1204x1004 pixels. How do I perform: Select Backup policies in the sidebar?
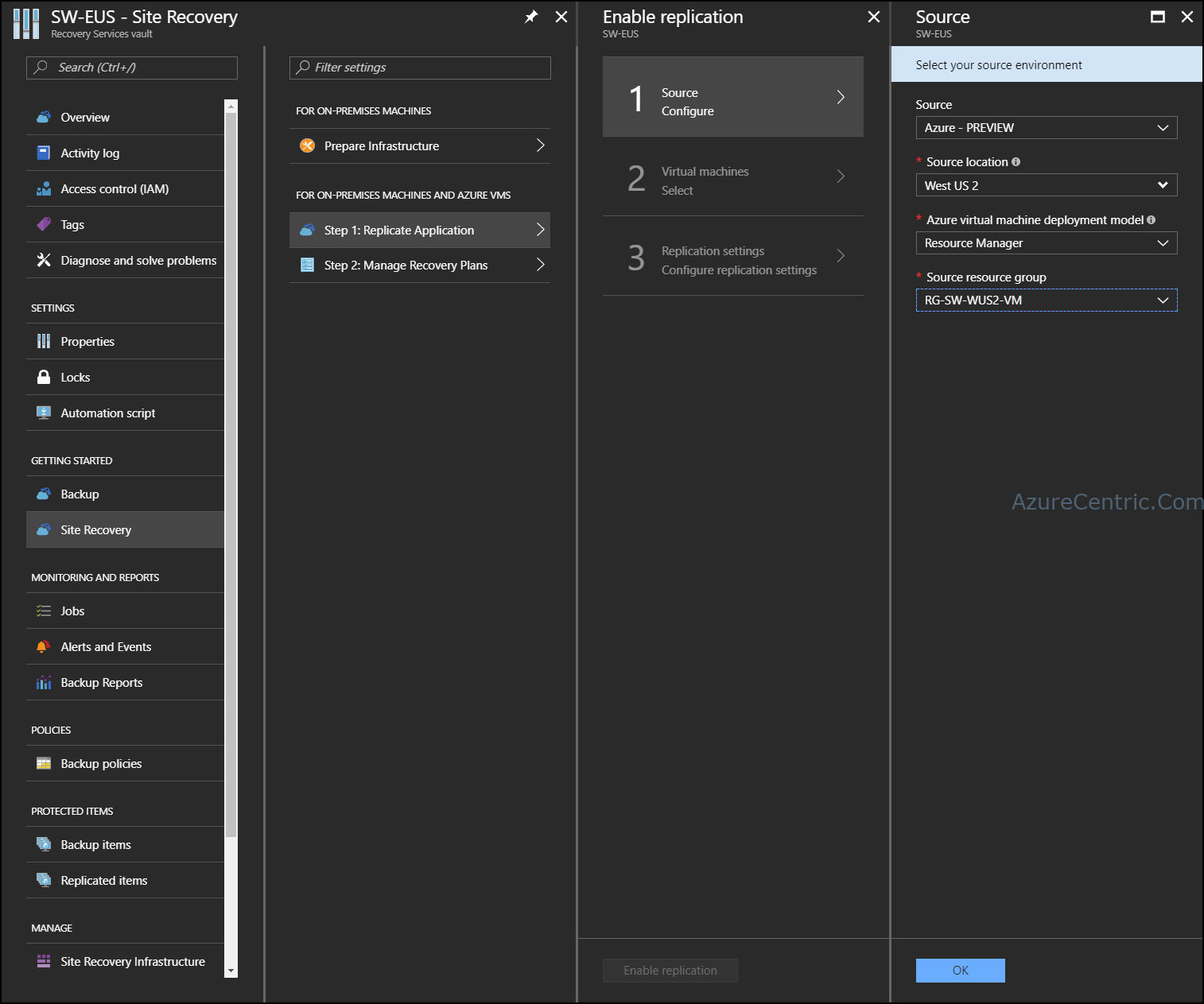pos(126,763)
